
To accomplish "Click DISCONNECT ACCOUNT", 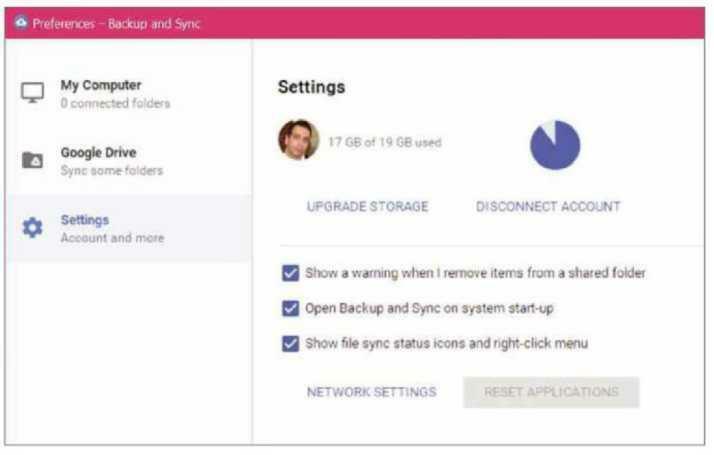I will click(548, 206).
